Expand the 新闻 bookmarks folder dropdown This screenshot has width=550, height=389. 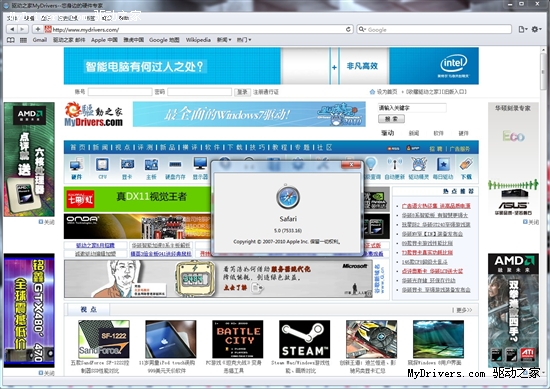(224, 40)
